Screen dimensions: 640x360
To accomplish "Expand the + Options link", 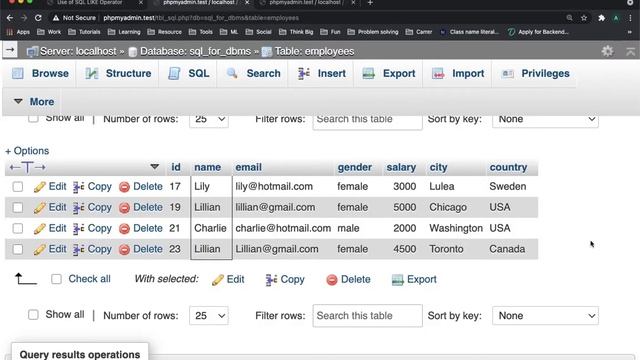I will (27, 151).
